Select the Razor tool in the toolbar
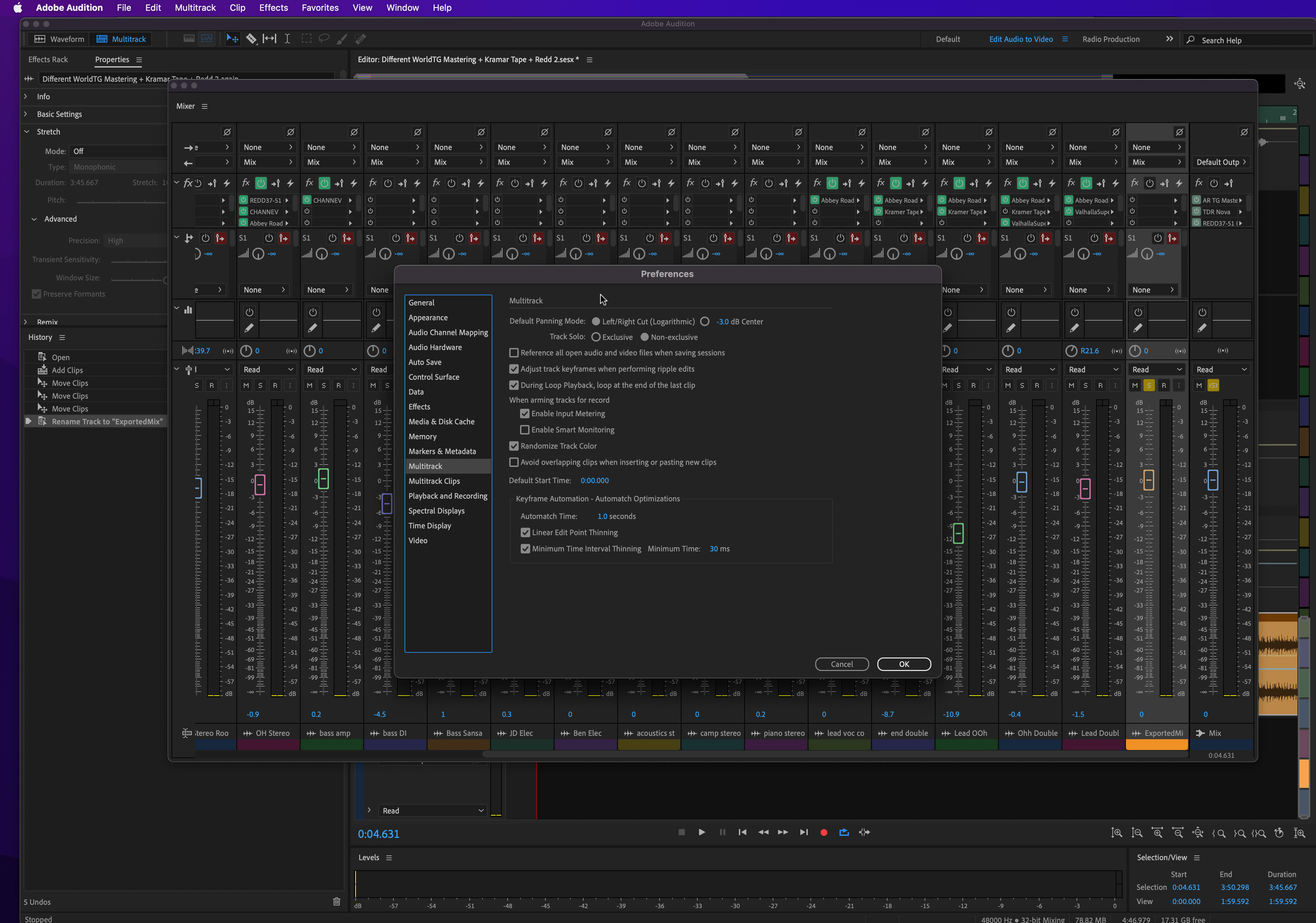1316x923 pixels. [x=252, y=39]
